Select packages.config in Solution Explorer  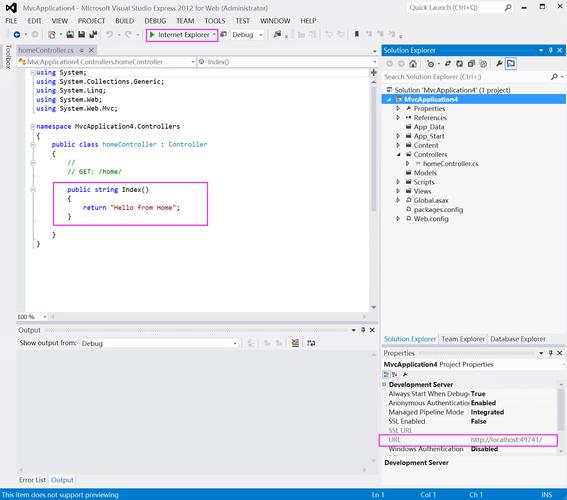click(438, 210)
